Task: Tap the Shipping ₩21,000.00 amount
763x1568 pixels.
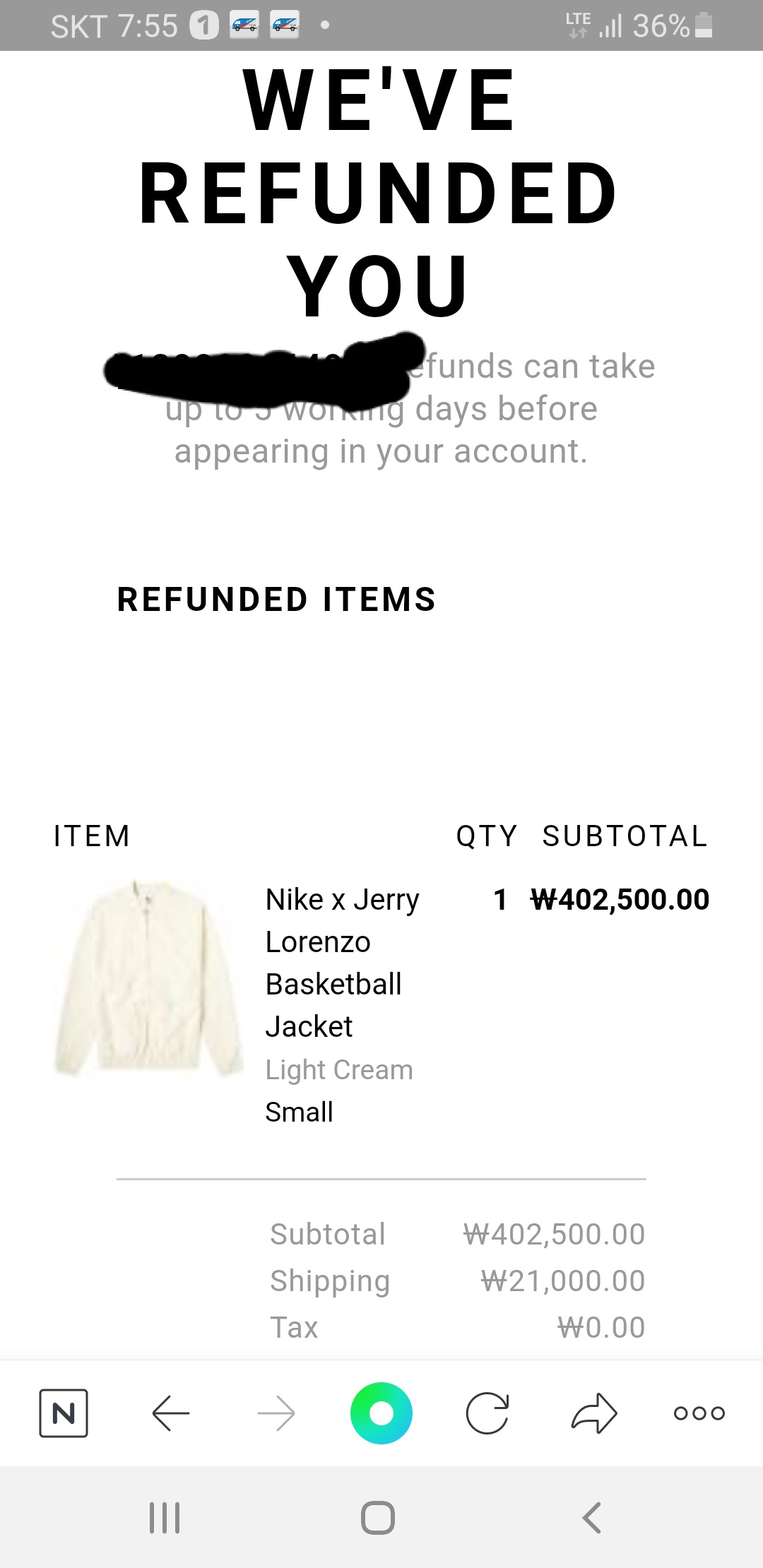Action: (x=562, y=1281)
